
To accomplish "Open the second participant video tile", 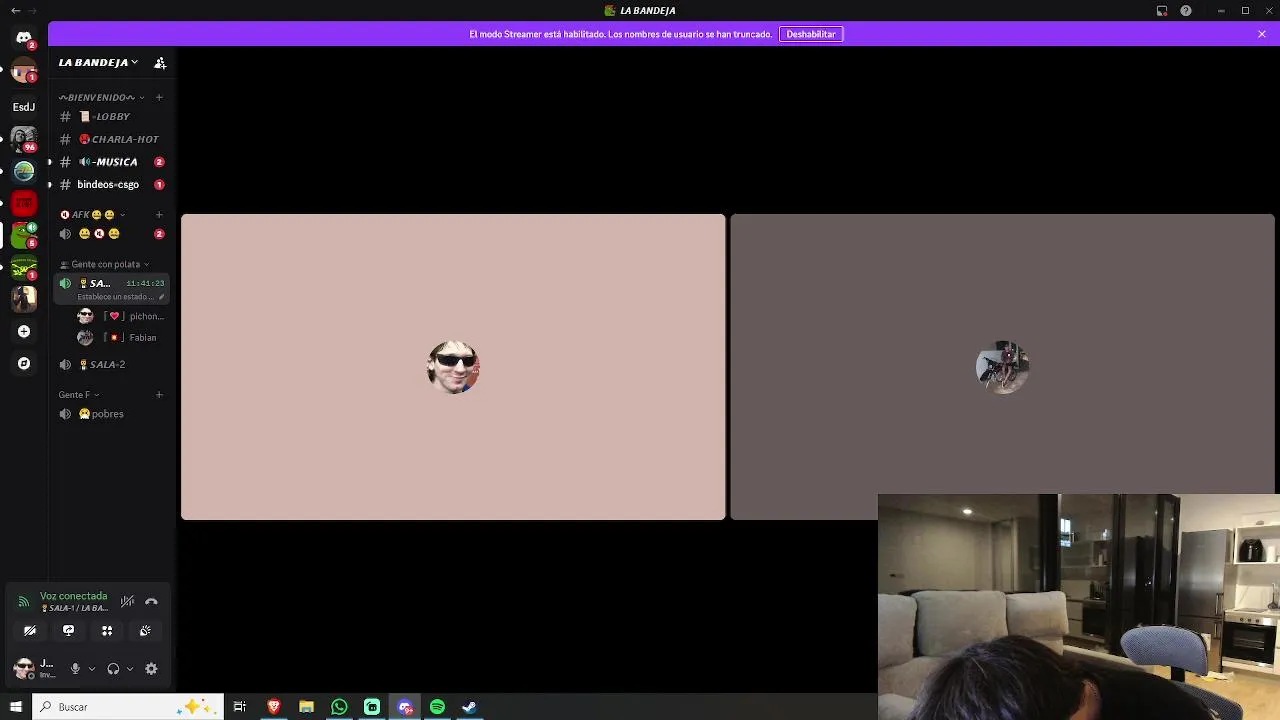I will [1003, 367].
